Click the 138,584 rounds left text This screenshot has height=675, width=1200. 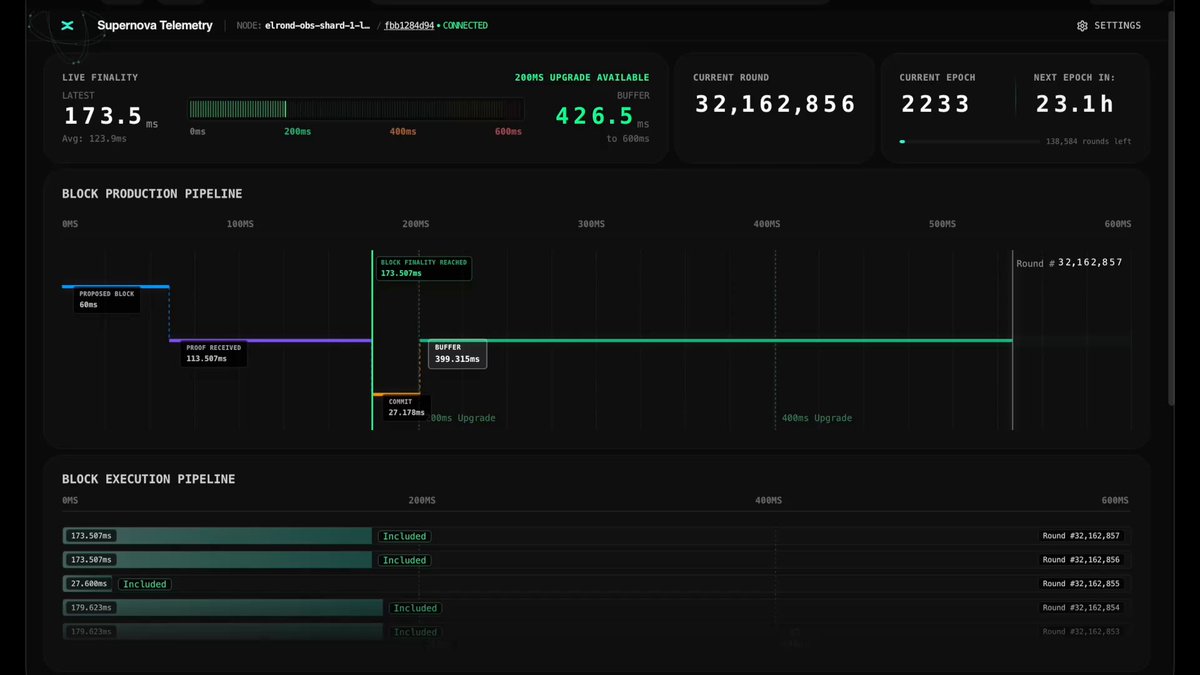(x=1089, y=142)
